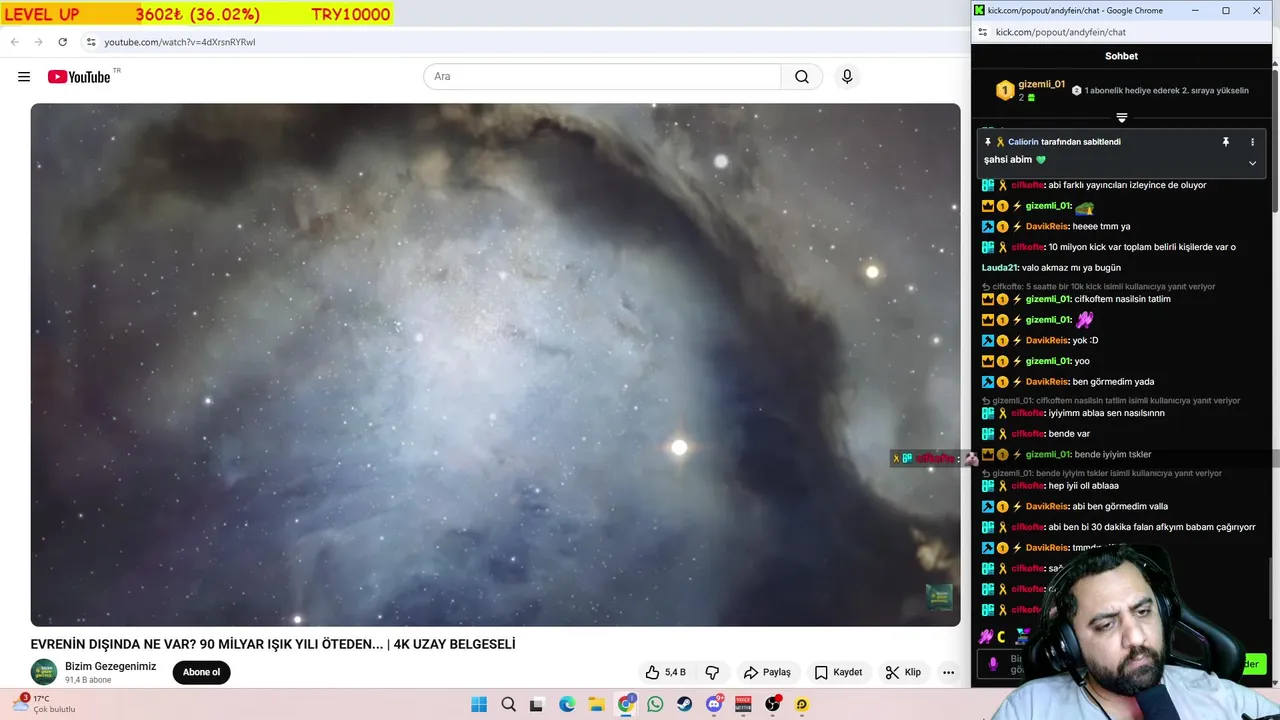Image resolution: width=1280 pixels, height=720 pixels.
Task: Open Steam from the taskbar
Action: click(x=684, y=704)
